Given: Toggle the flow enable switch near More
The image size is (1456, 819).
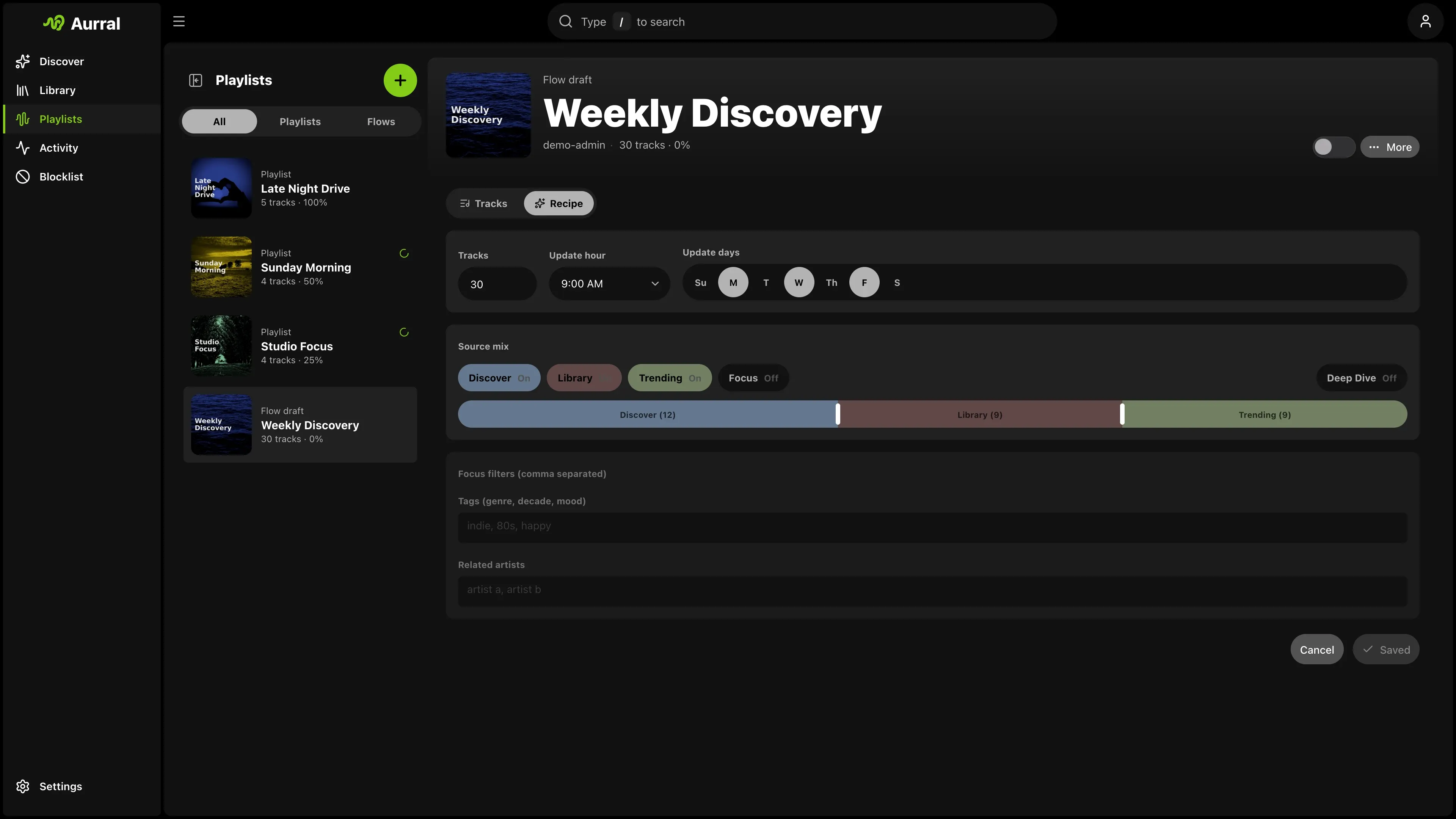Looking at the screenshot, I should click(x=1334, y=147).
